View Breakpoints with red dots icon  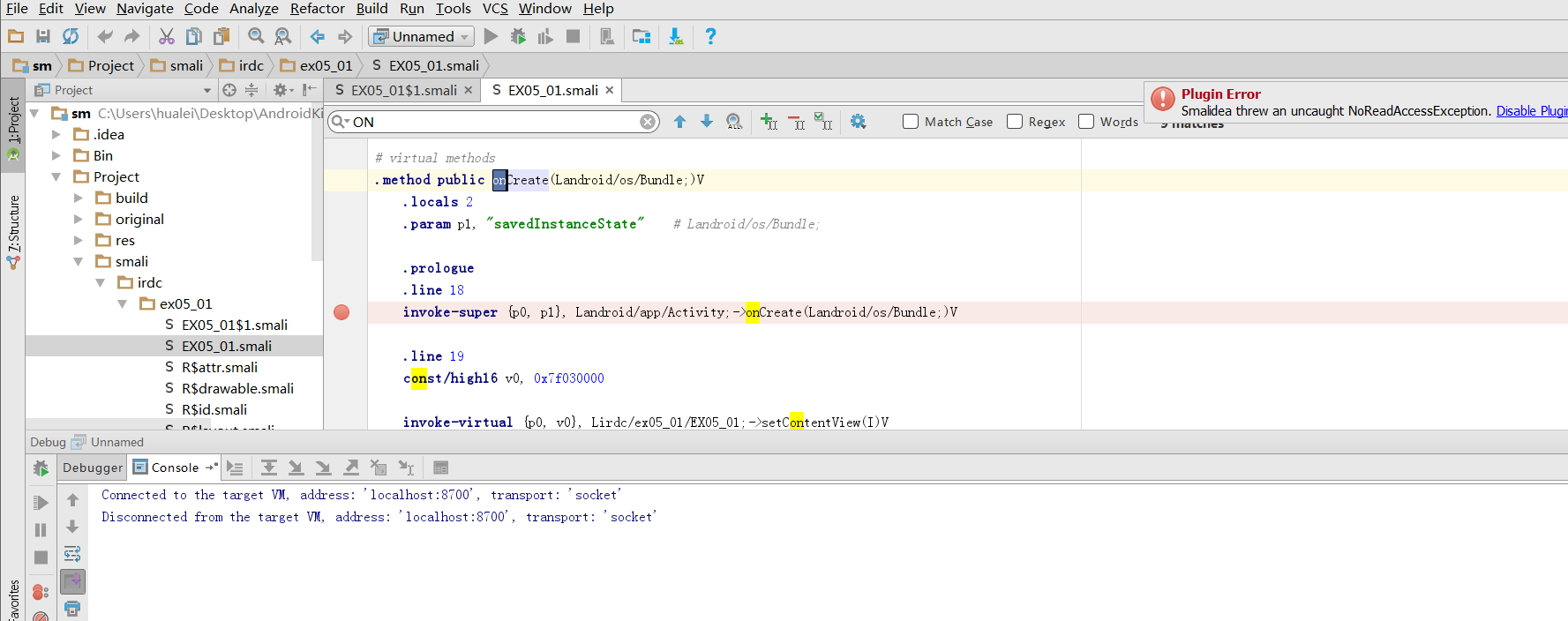[x=41, y=592]
